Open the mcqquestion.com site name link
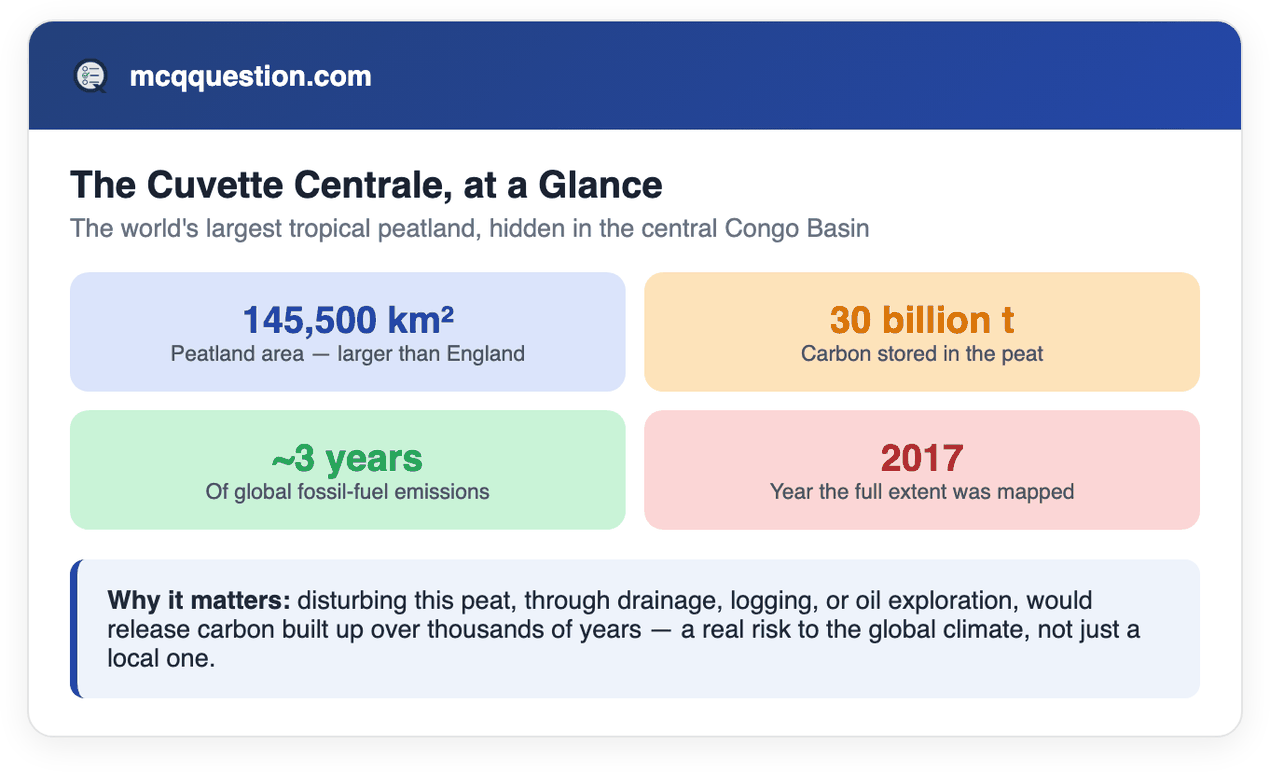The height and width of the screenshot is (772, 1270). click(250, 76)
